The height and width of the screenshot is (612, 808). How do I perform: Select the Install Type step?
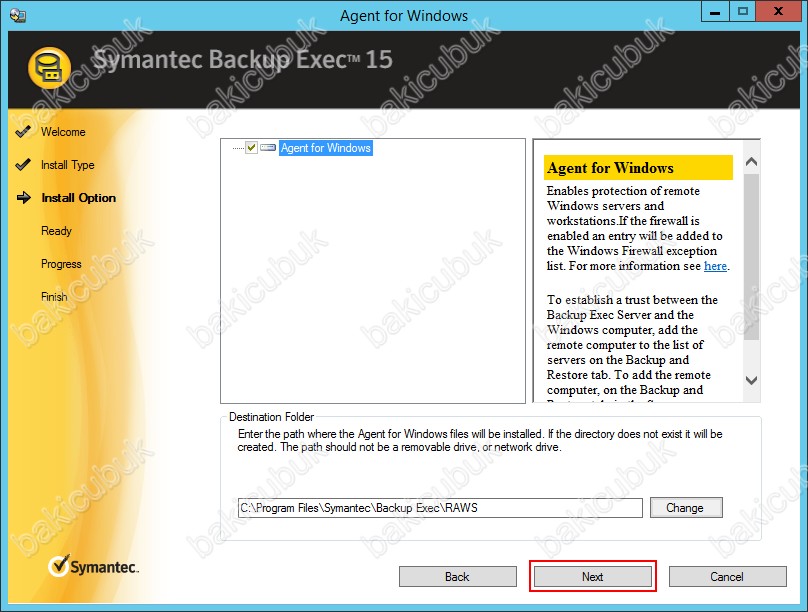[68, 165]
